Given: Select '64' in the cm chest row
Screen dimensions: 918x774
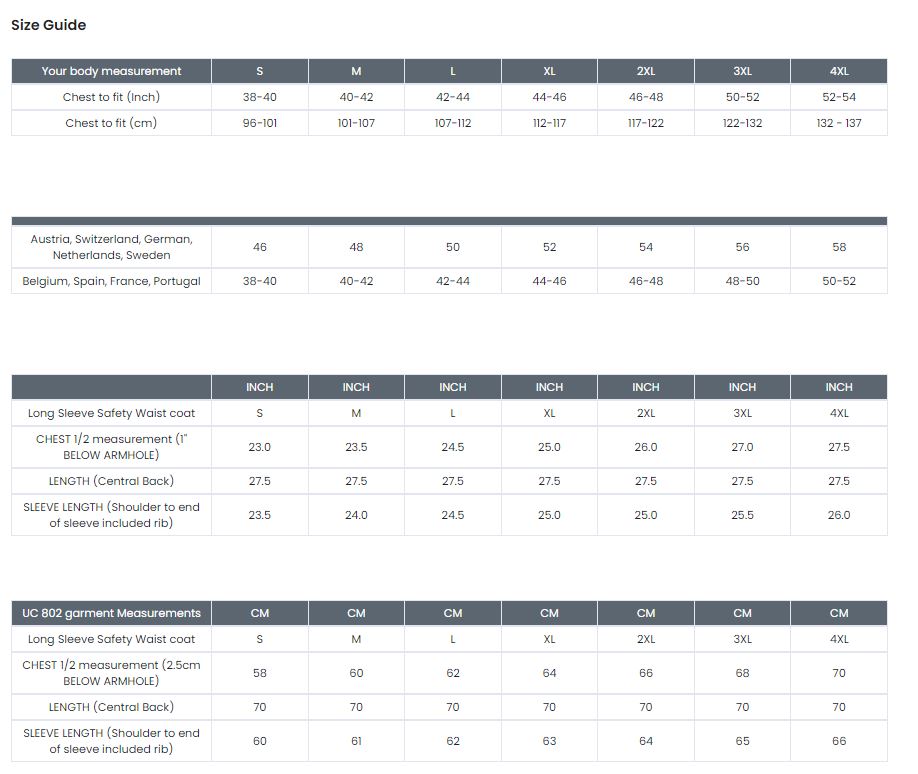Looking at the screenshot, I should click(x=549, y=673).
